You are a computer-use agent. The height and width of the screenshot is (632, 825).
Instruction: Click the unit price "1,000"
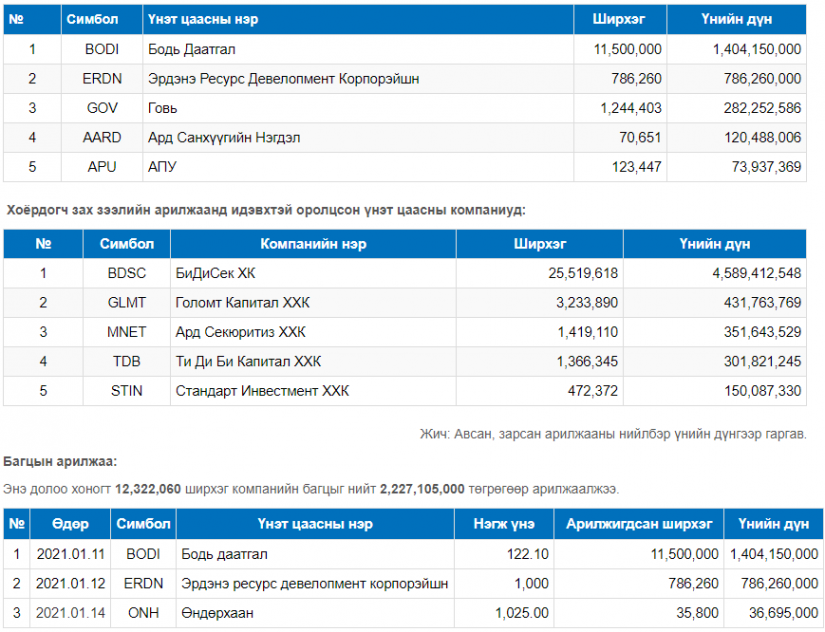pos(531,584)
